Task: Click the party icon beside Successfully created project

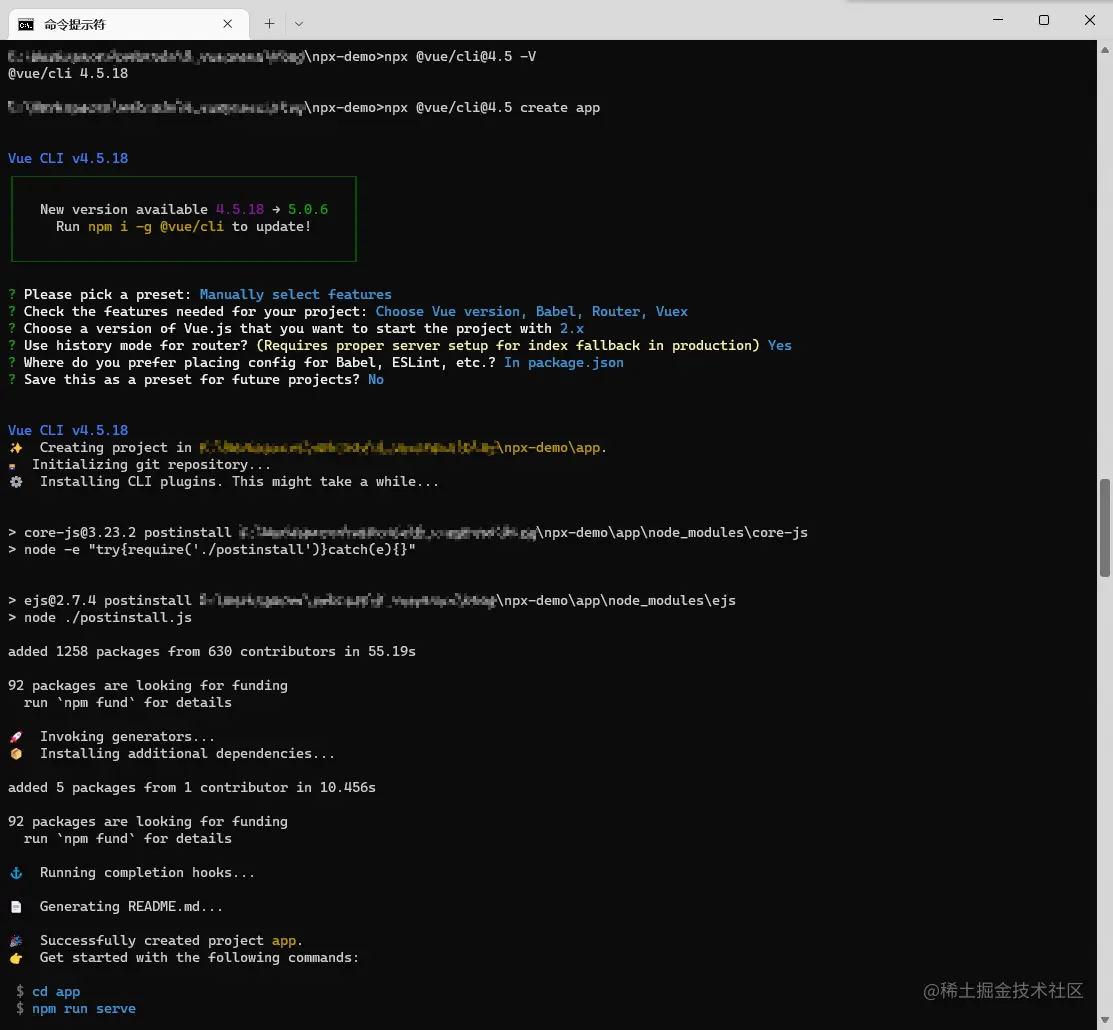Action: point(16,941)
